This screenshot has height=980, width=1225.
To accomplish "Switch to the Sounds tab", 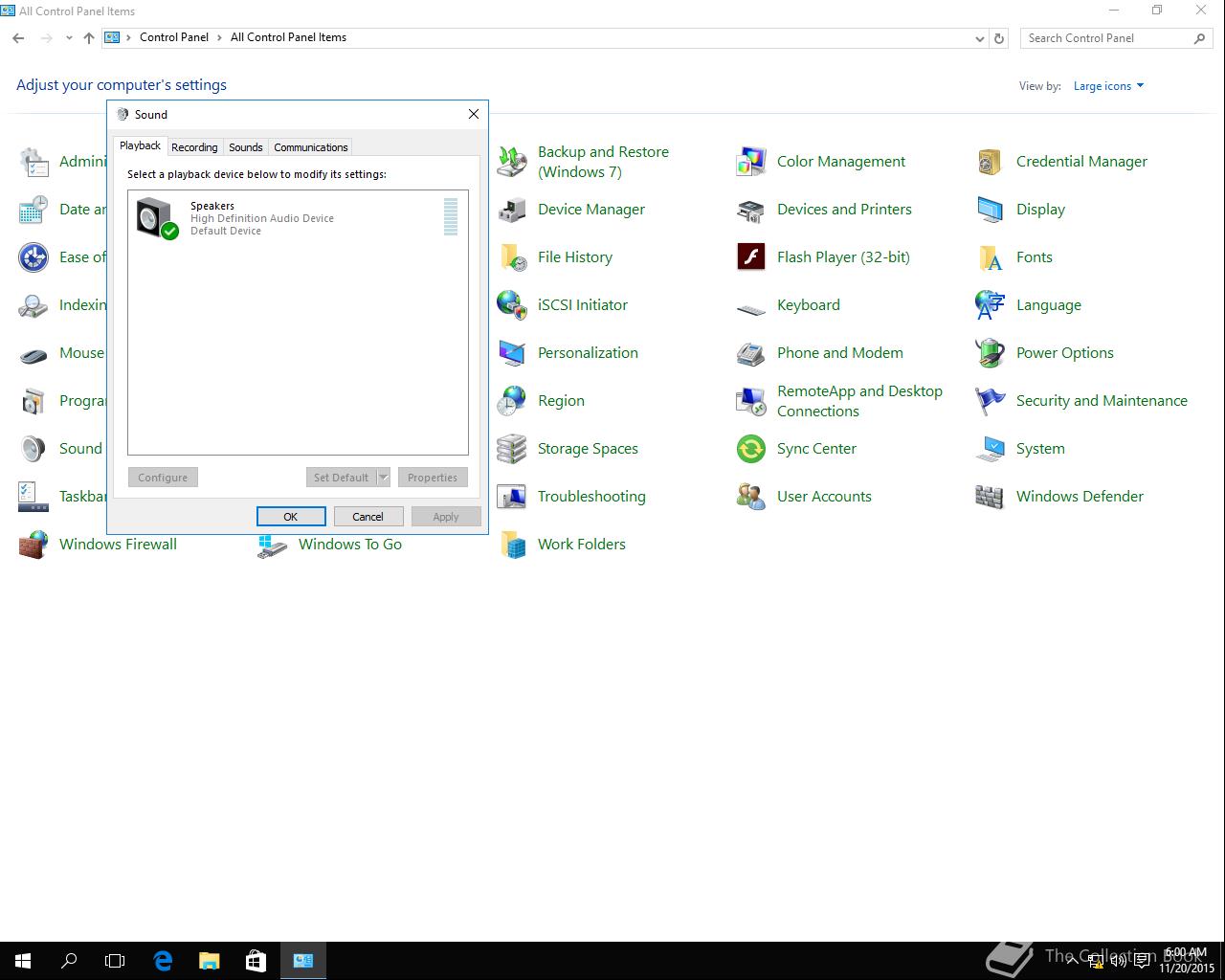I will click(246, 147).
